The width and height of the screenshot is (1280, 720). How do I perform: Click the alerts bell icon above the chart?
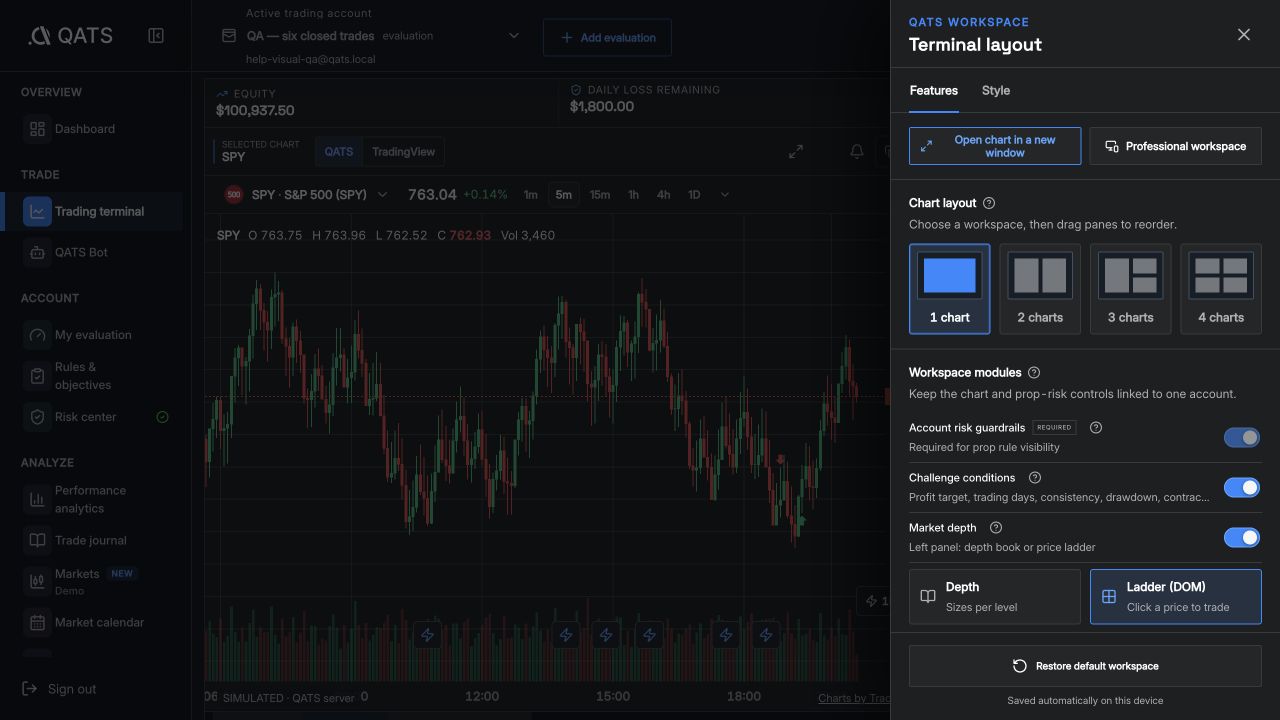coord(857,151)
